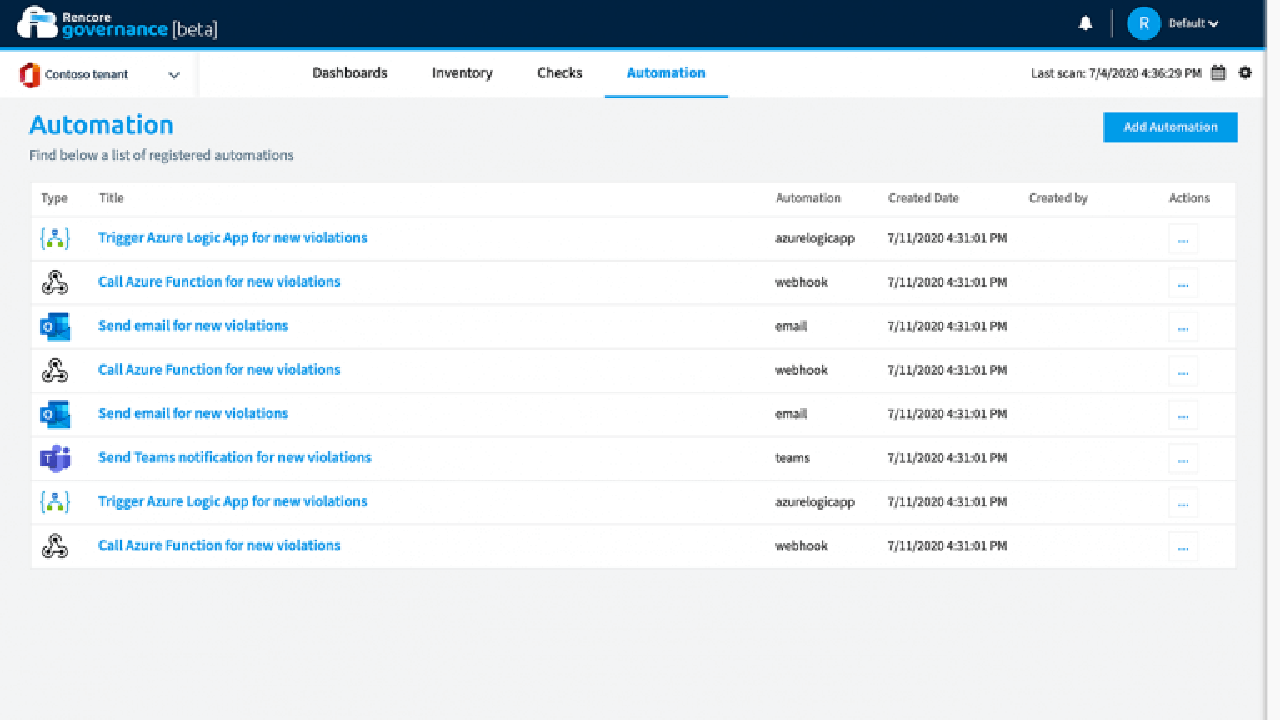The height and width of the screenshot is (720, 1280).
Task: Click the Add Automation button
Action: tap(1170, 127)
